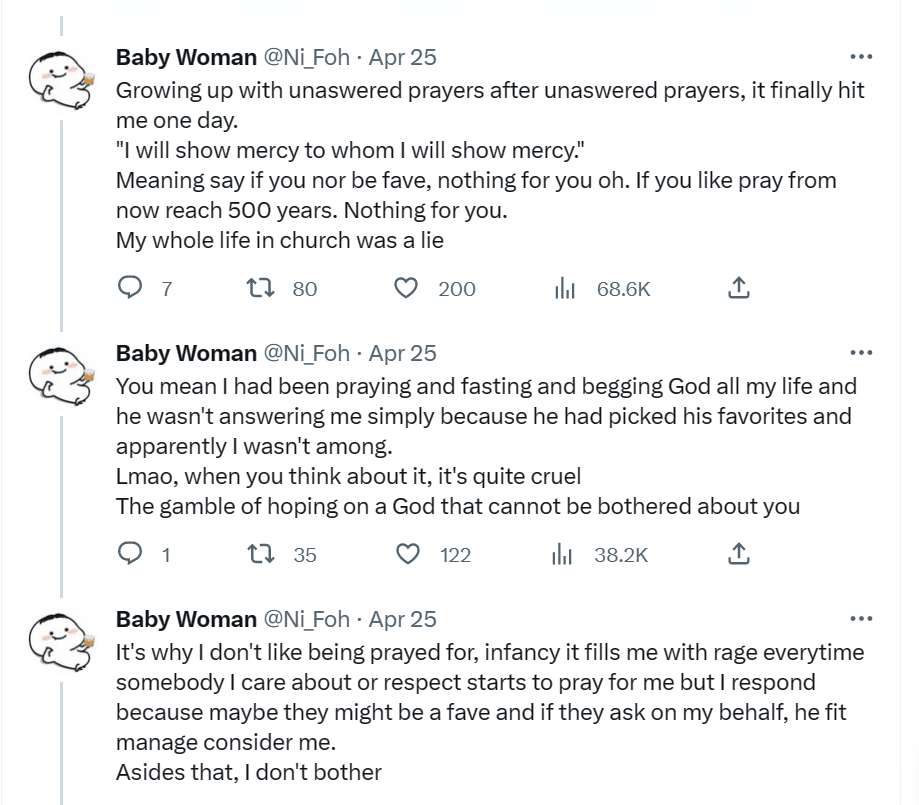Open the Apr 25 timestamp on third tweet
This screenshot has height=805, width=919.
point(402,619)
